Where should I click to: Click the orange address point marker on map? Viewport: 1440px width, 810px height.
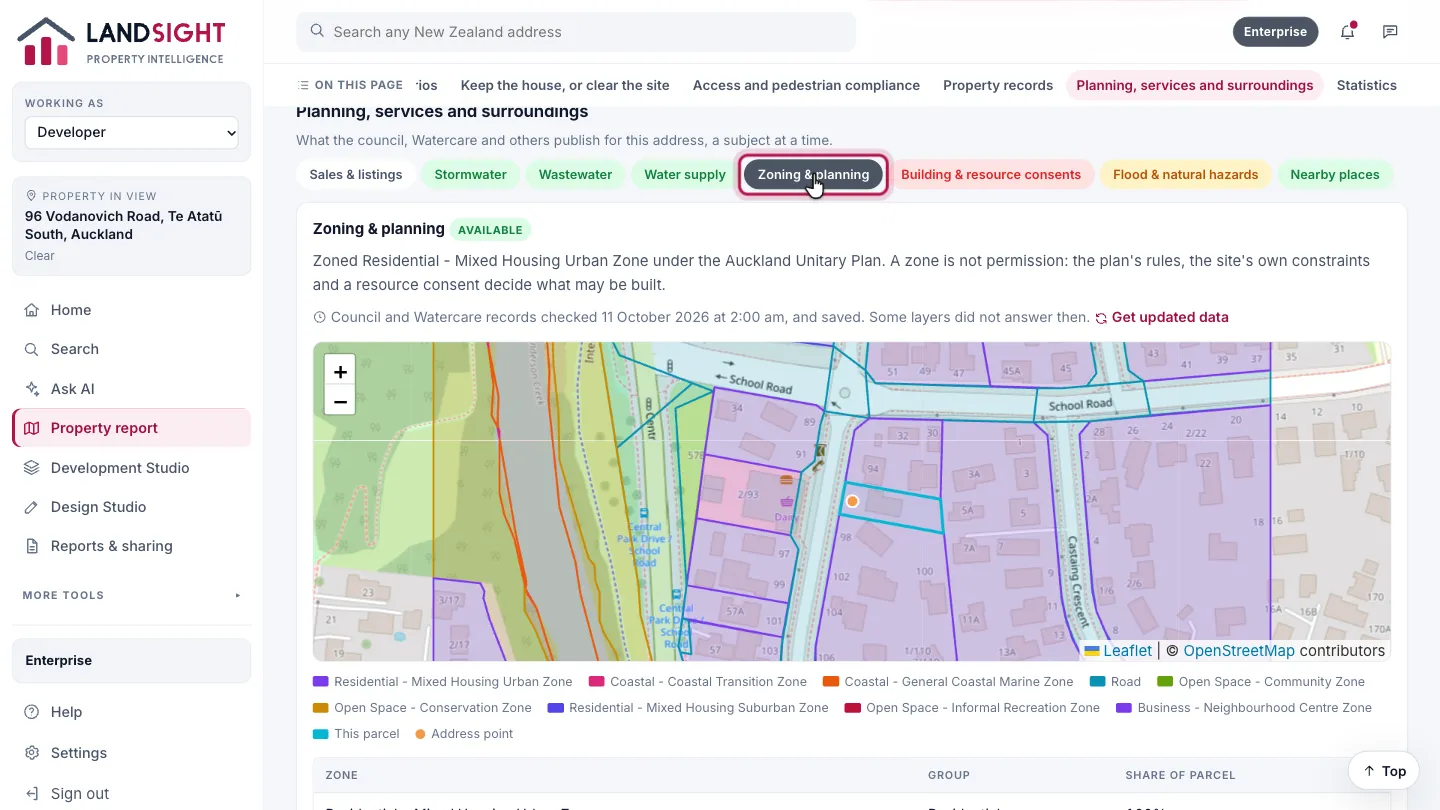852,501
